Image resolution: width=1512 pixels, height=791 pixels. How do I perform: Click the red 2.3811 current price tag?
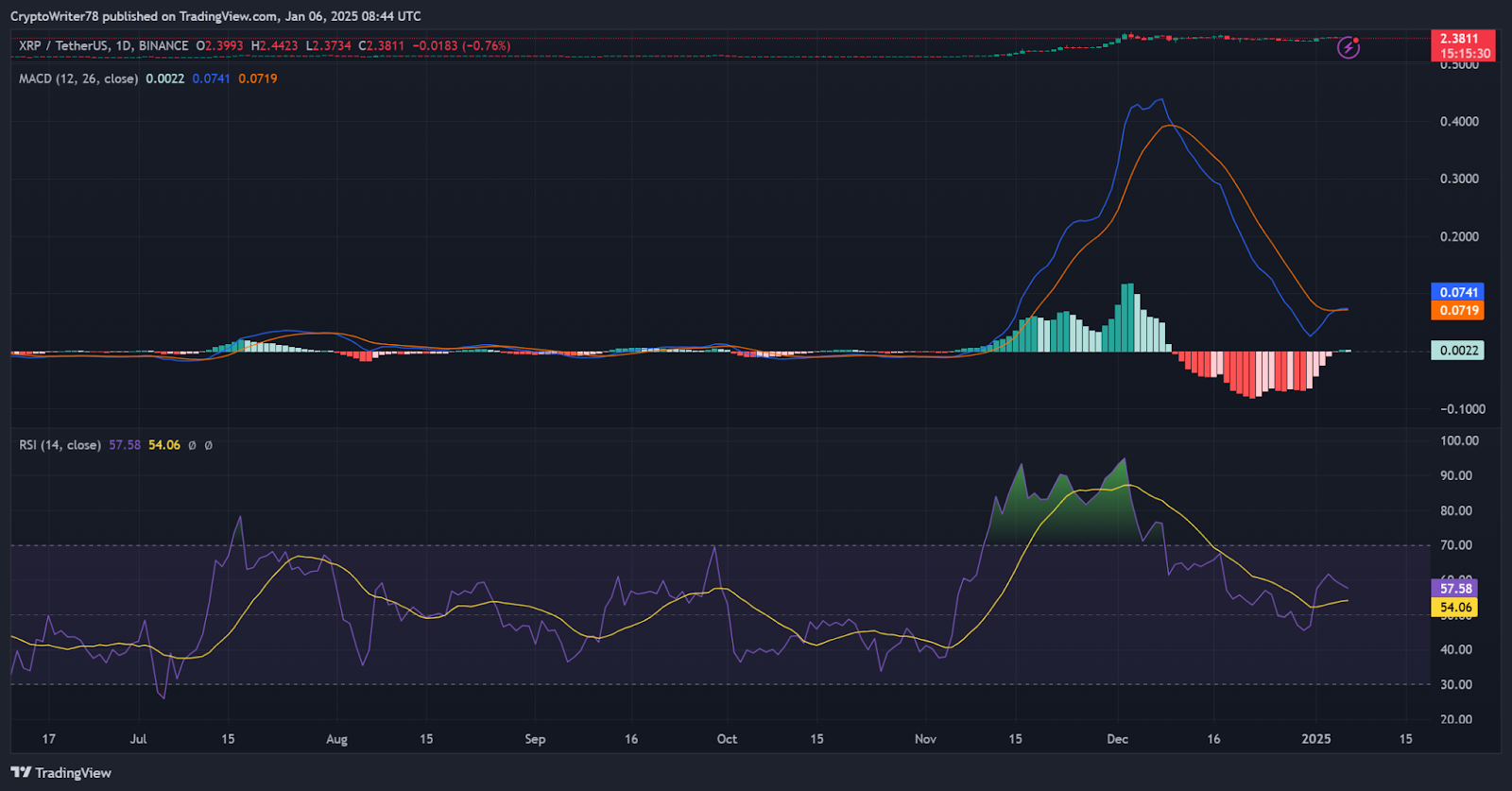tap(1460, 39)
